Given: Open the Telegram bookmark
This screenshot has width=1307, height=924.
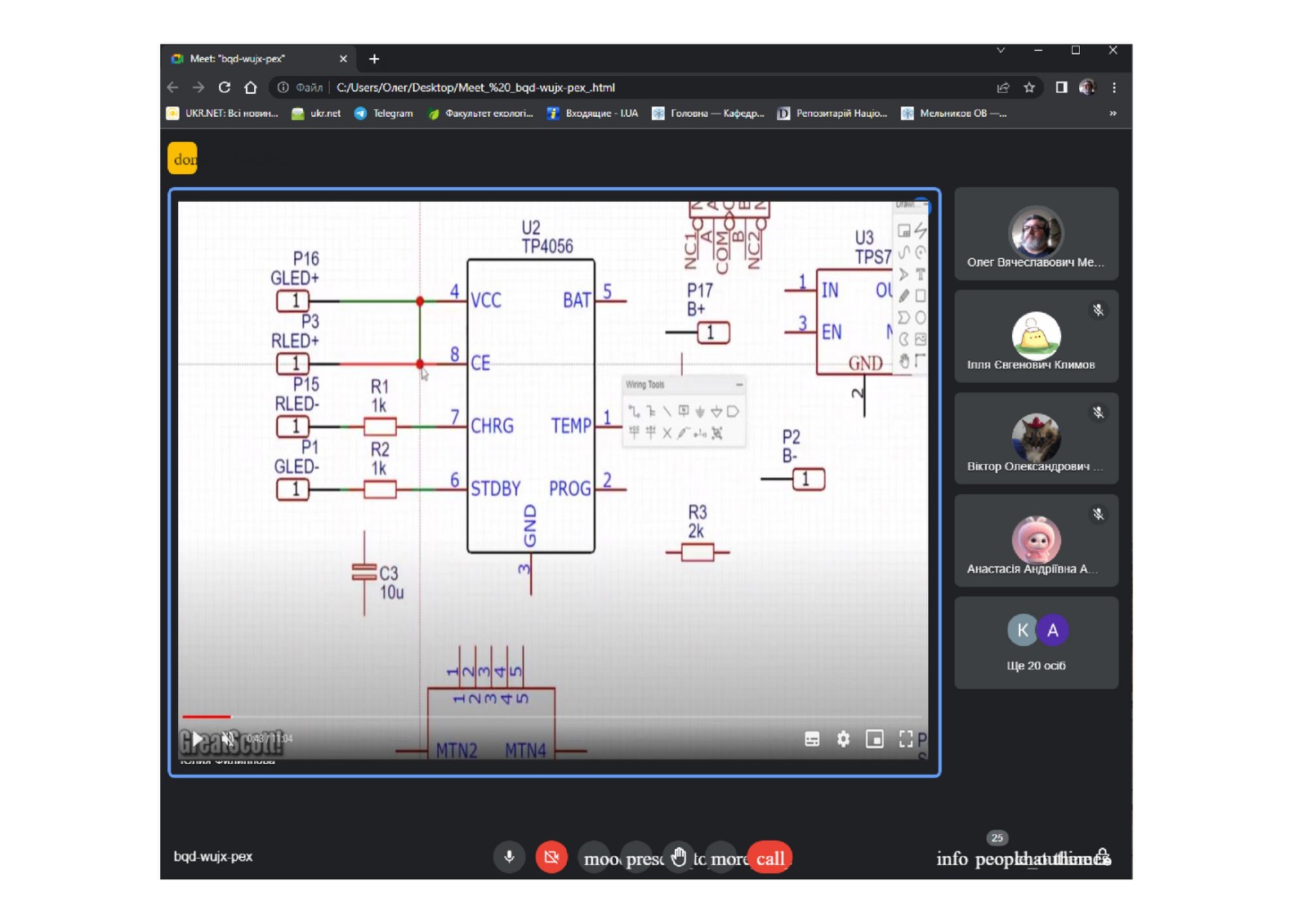Looking at the screenshot, I should [x=384, y=114].
